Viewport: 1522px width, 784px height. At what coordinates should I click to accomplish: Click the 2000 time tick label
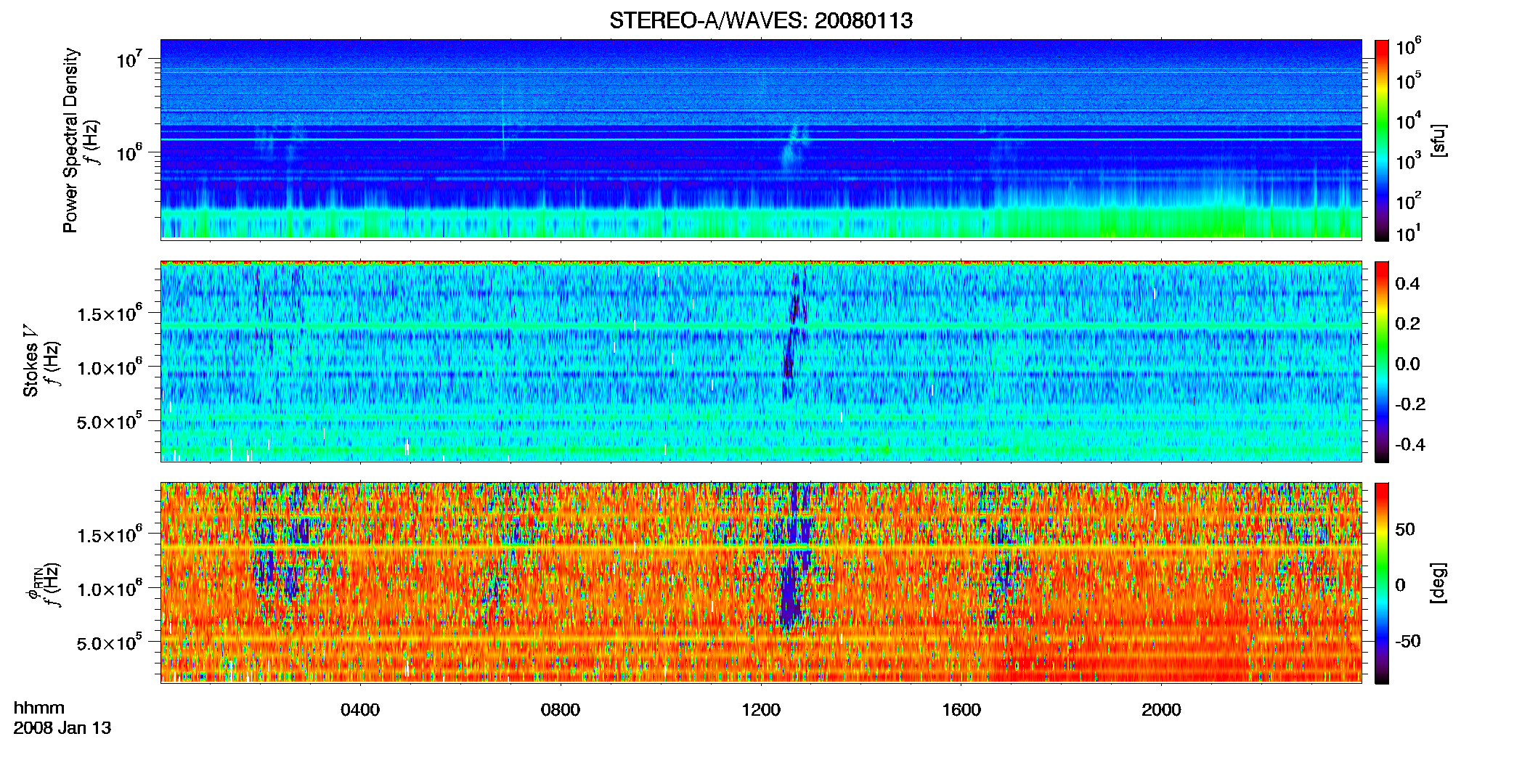(x=1161, y=710)
